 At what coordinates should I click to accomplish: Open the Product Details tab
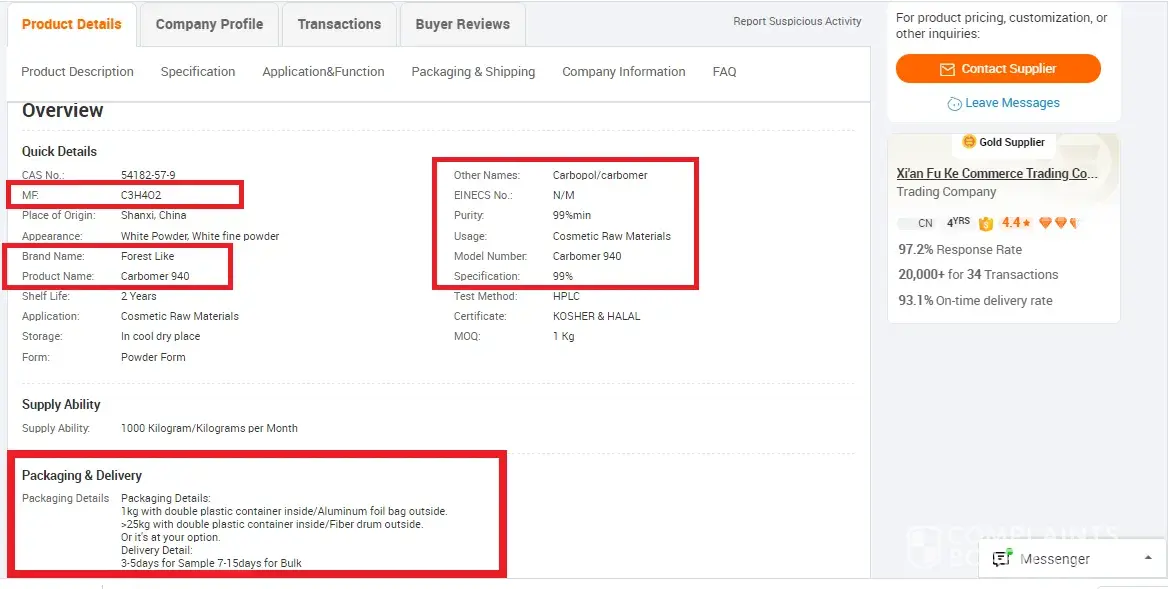pos(72,24)
